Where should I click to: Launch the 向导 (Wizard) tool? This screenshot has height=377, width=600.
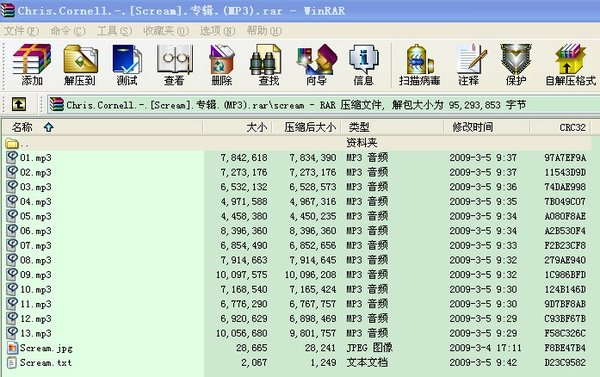[x=316, y=64]
